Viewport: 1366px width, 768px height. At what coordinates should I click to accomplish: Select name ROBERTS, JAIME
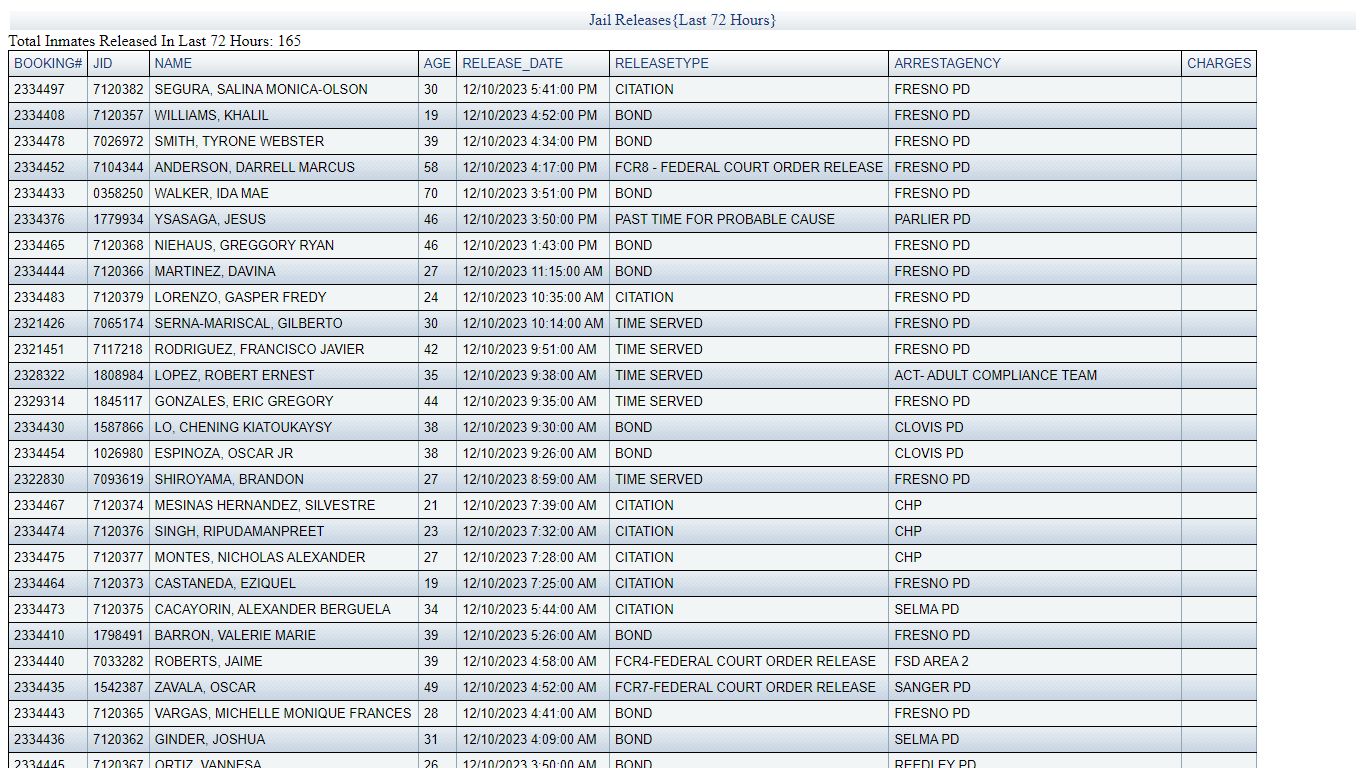click(x=208, y=661)
